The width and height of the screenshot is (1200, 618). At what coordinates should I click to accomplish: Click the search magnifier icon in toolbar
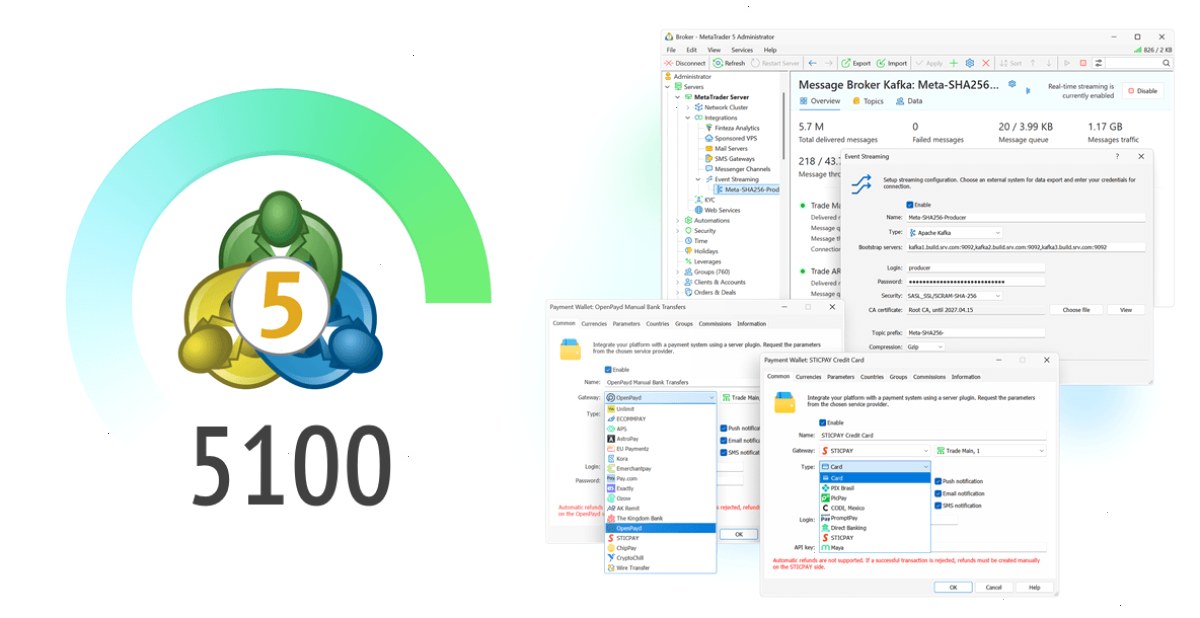point(1166,63)
